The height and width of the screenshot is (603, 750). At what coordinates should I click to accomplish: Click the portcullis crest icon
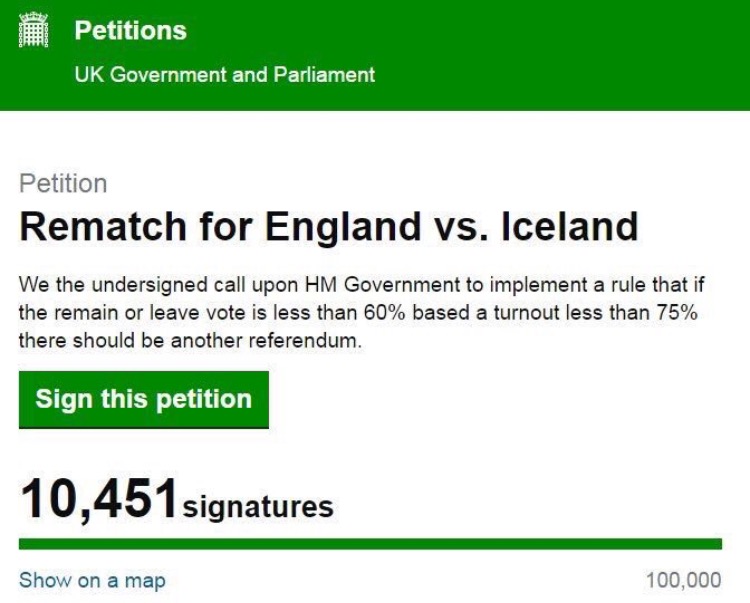[x=34, y=30]
